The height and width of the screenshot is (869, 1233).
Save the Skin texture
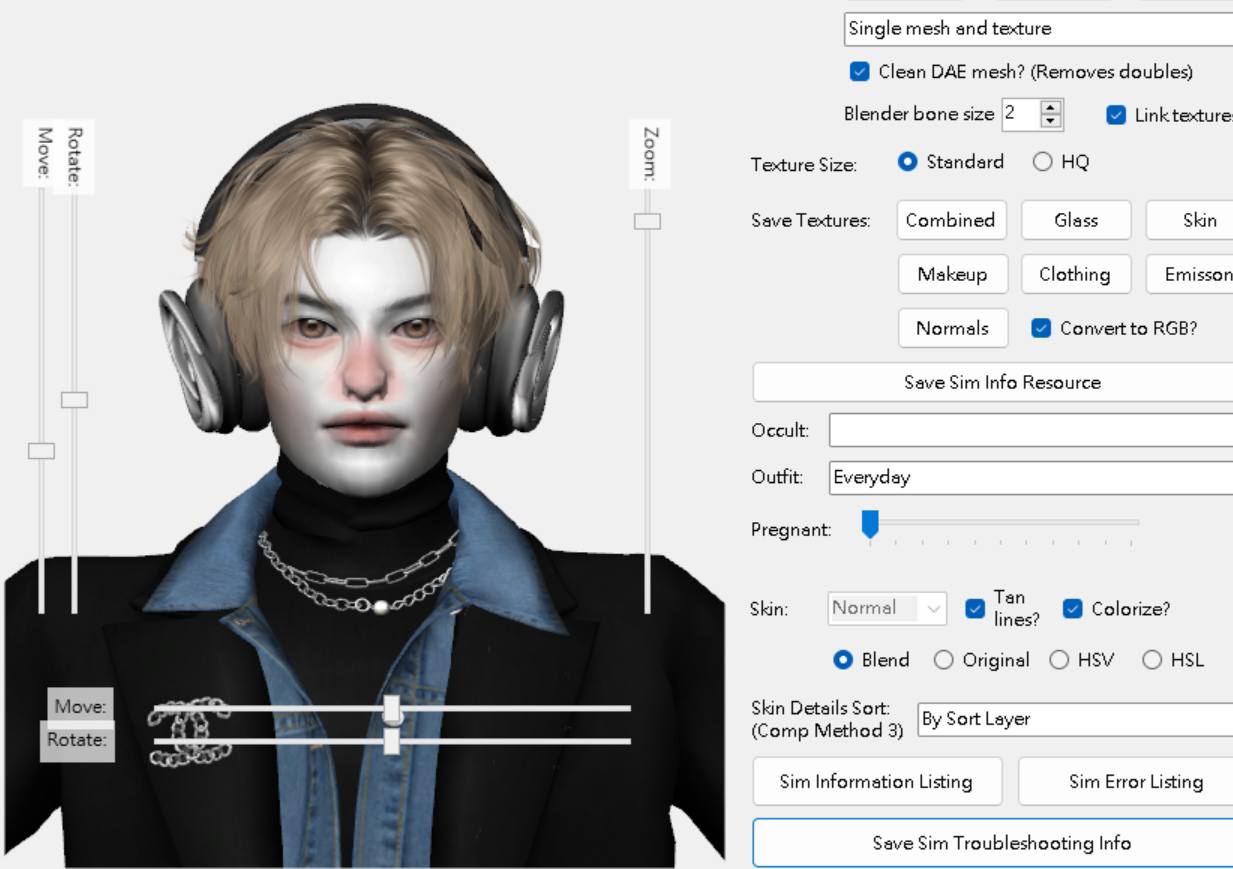click(1201, 220)
